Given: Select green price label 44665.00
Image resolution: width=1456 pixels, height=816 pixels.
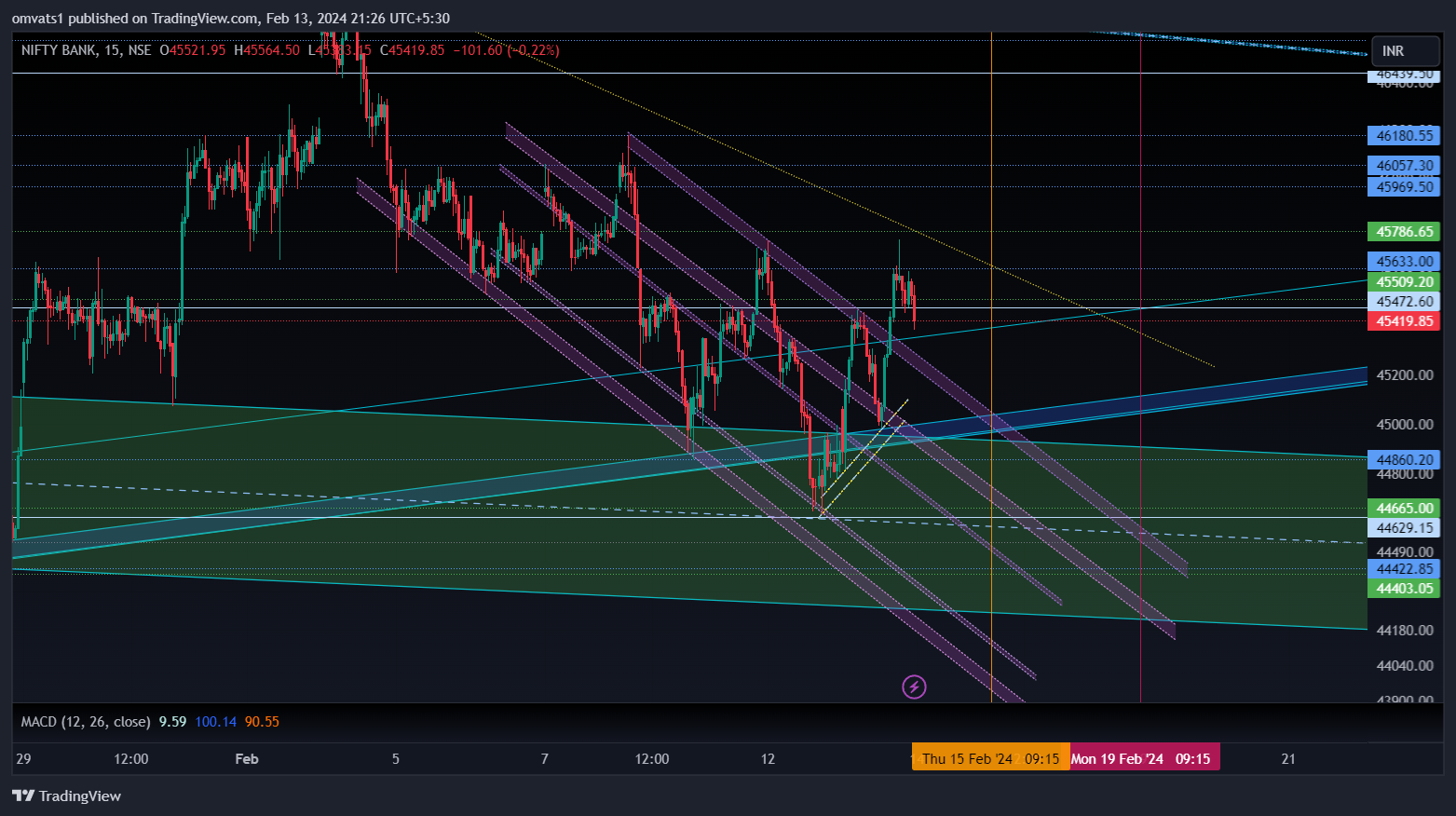Looking at the screenshot, I should (x=1404, y=509).
